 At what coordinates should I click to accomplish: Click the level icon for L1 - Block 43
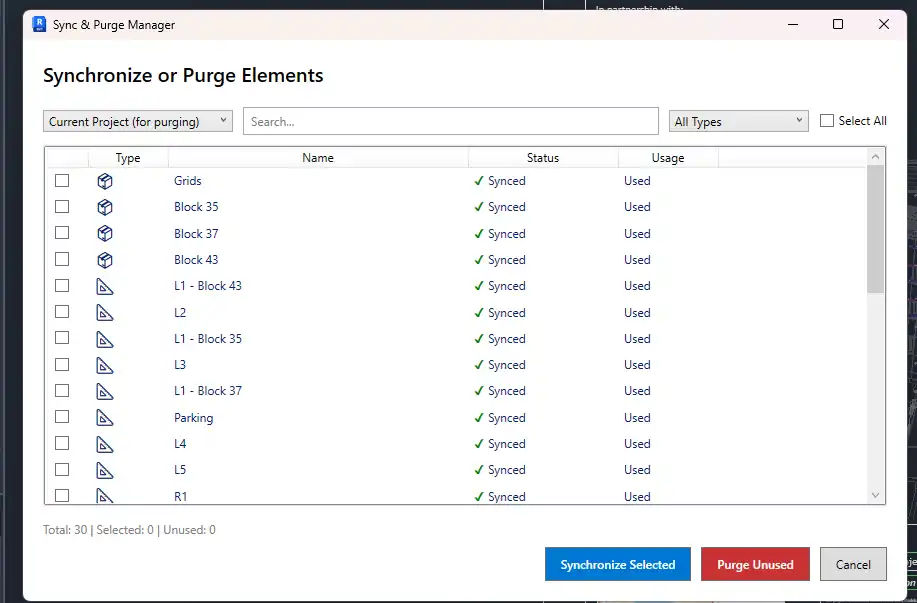point(105,286)
